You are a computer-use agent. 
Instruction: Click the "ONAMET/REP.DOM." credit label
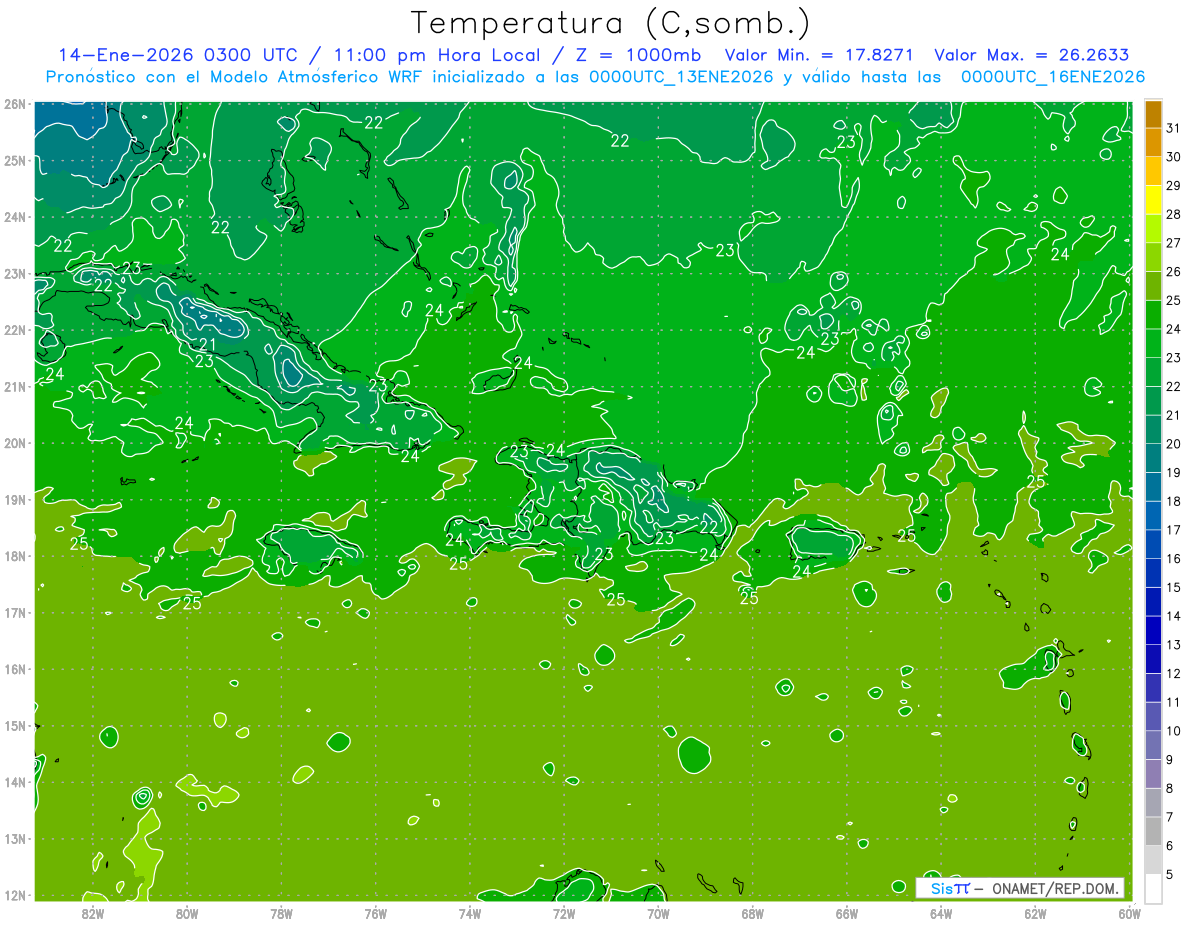(x=1057, y=888)
